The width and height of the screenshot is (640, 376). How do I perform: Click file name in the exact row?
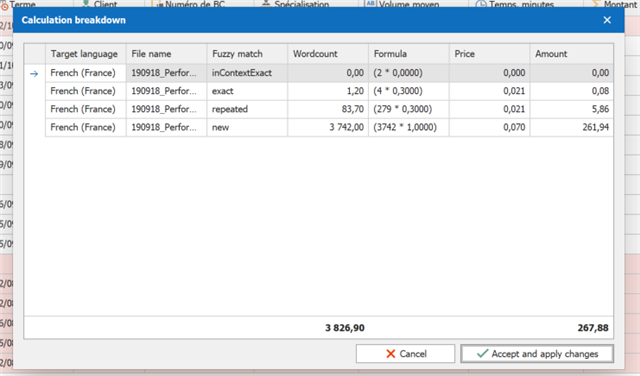167,91
